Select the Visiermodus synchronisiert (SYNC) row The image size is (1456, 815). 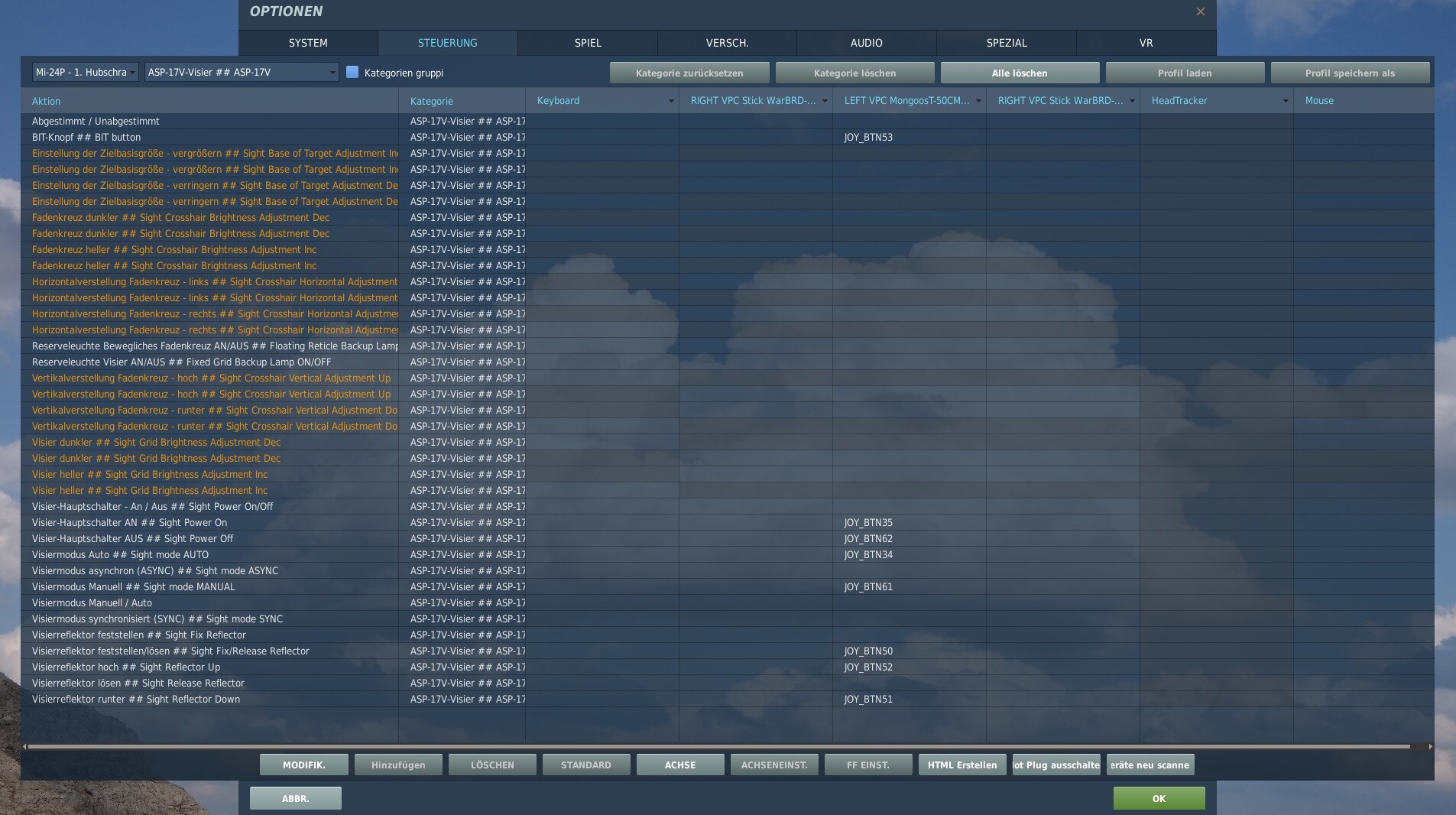coord(727,619)
